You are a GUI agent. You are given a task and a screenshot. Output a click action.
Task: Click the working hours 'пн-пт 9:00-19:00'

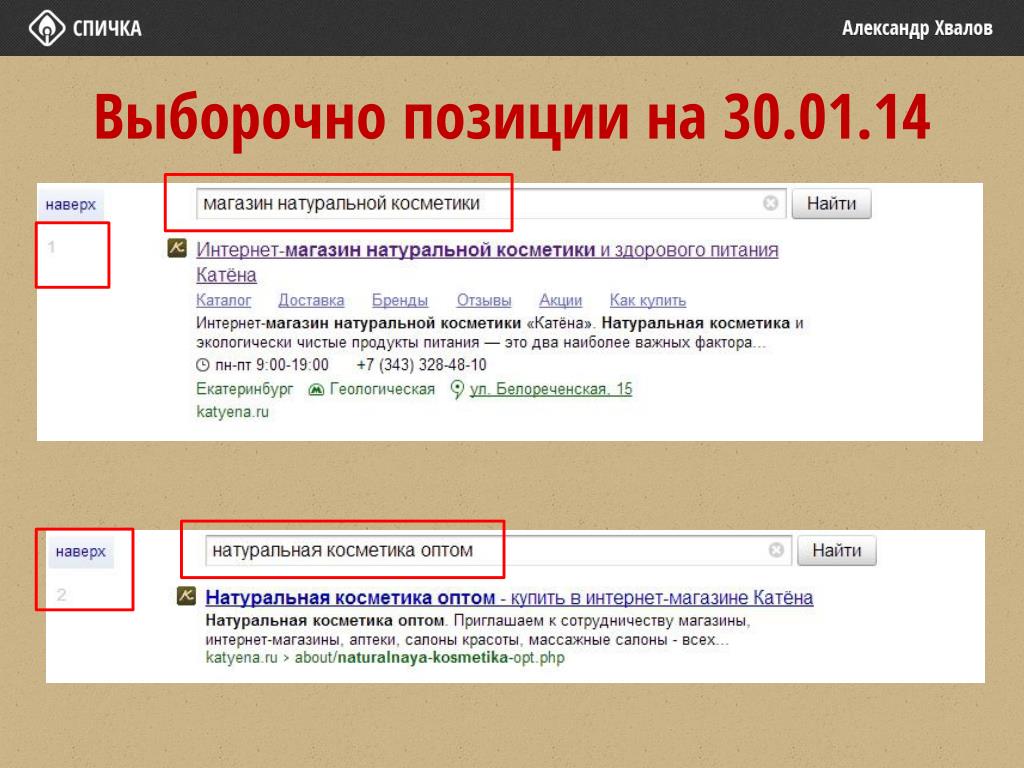click(272, 365)
